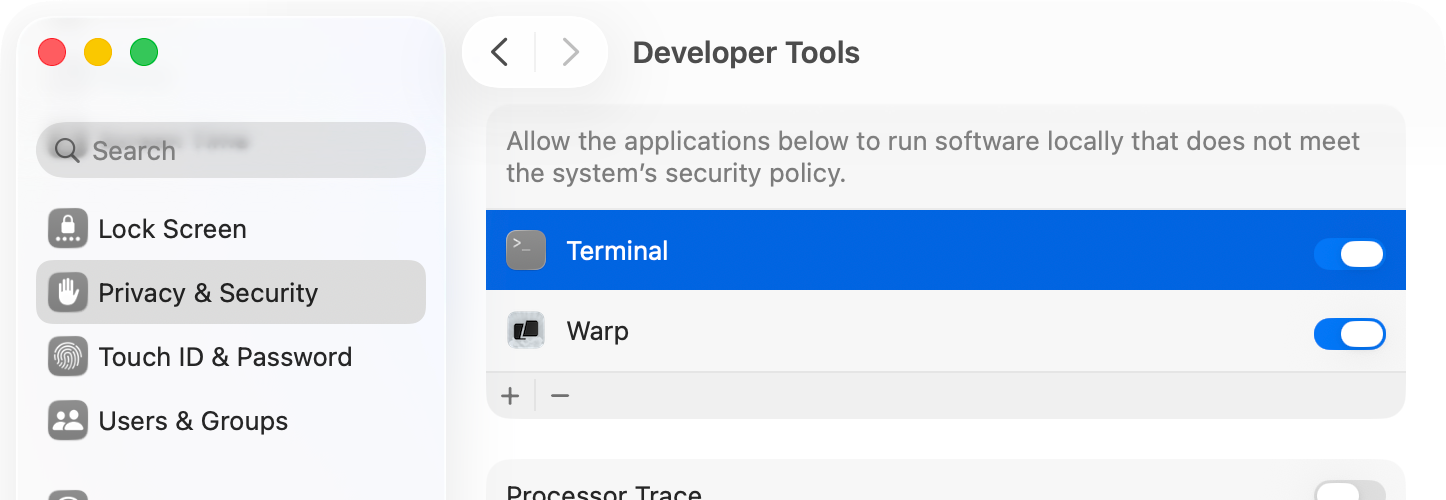The image size is (1446, 500).
Task: Go back with the left chevron button
Action: [500, 52]
